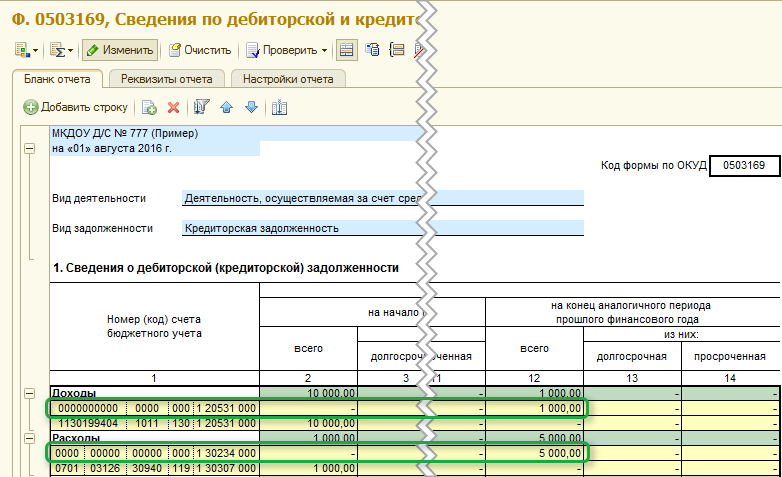Image resolution: width=782 pixels, height=477 pixels.
Task: Open the Проверить dropdown arrow
Action: 324,50
